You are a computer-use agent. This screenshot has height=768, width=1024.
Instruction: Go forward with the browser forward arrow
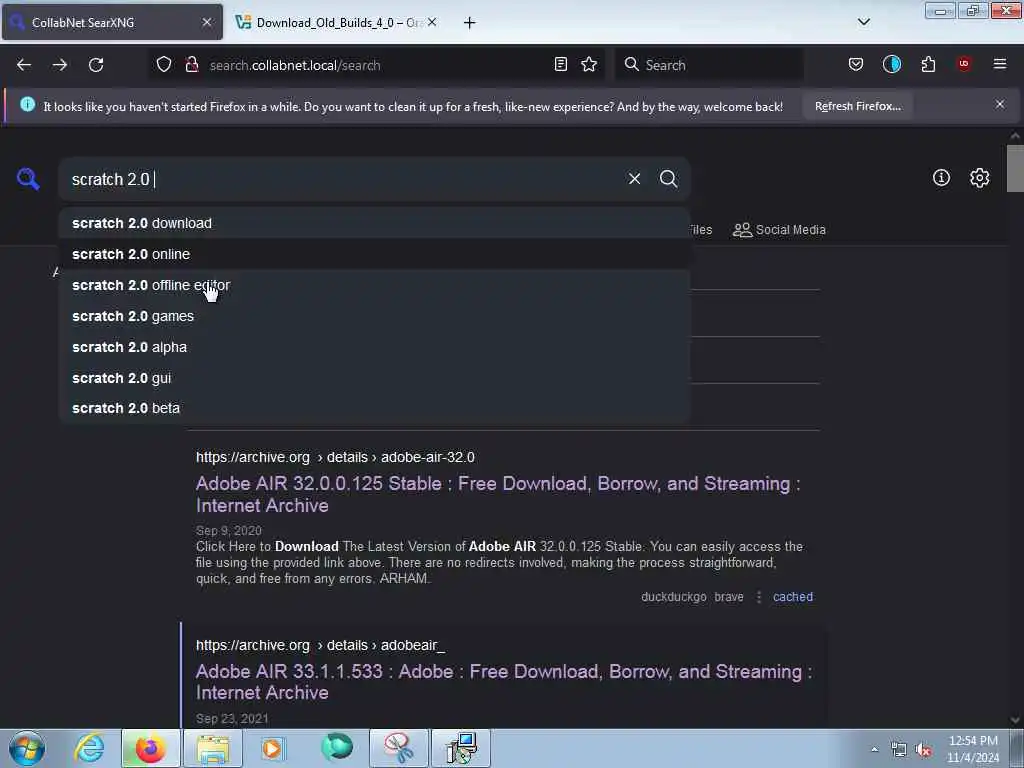[60, 65]
